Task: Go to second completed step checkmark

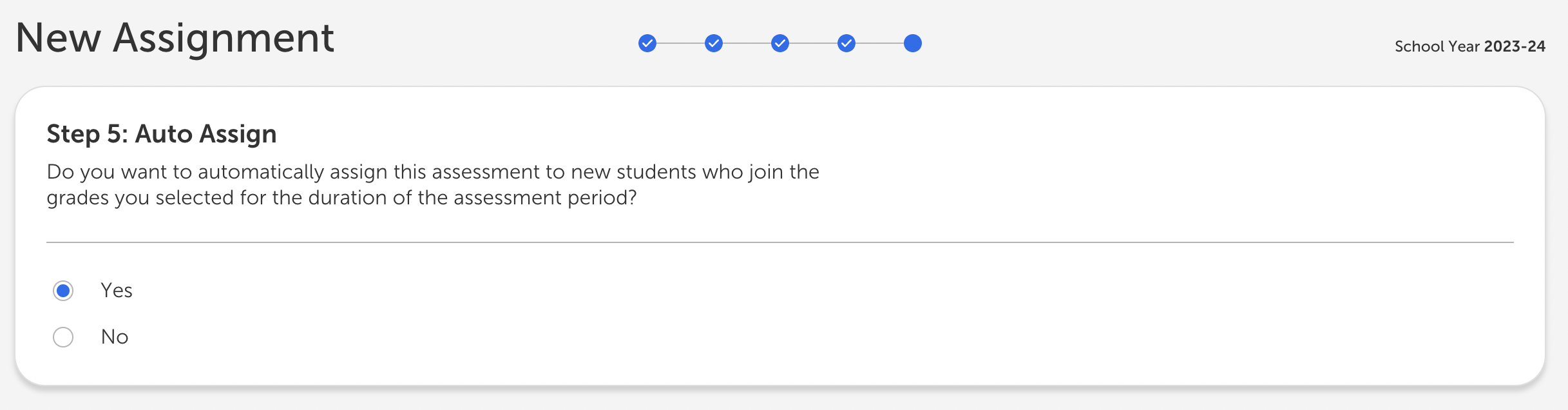Action: point(714,43)
